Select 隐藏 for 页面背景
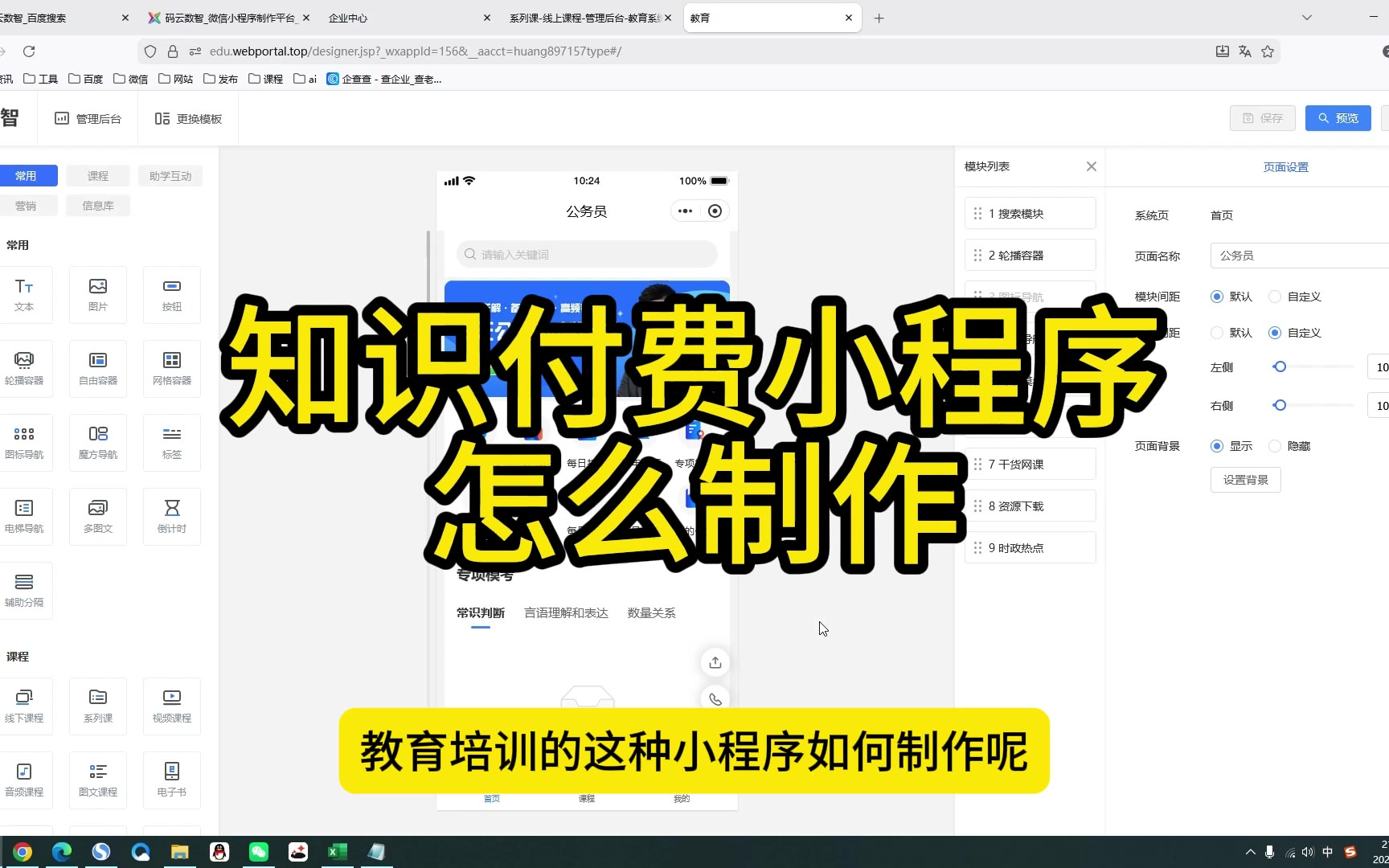This screenshot has height=868, width=1389. tap(1275, 446)
